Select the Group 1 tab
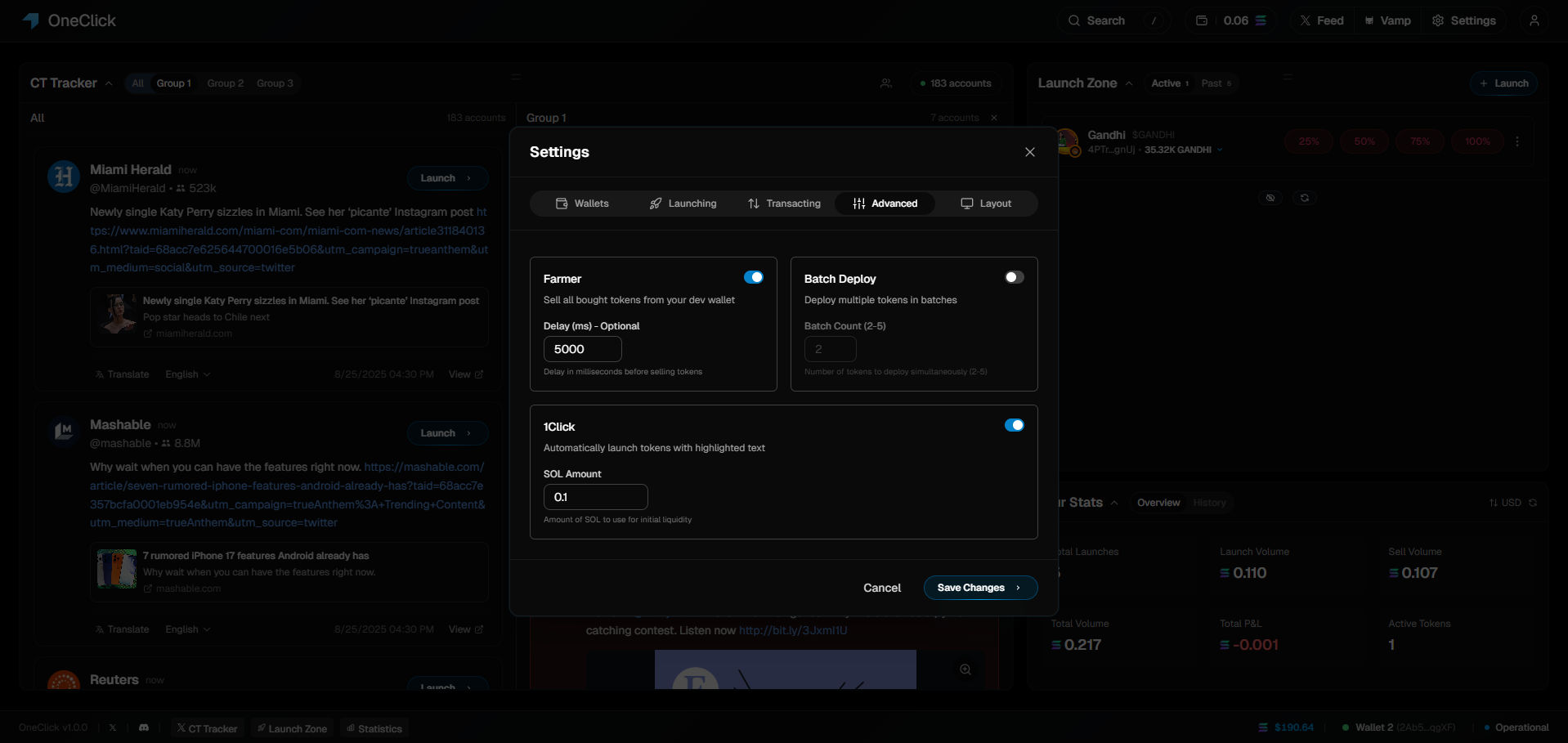Screen dimensions: 1568x743 pyautogui.click(x=174, y=83)
